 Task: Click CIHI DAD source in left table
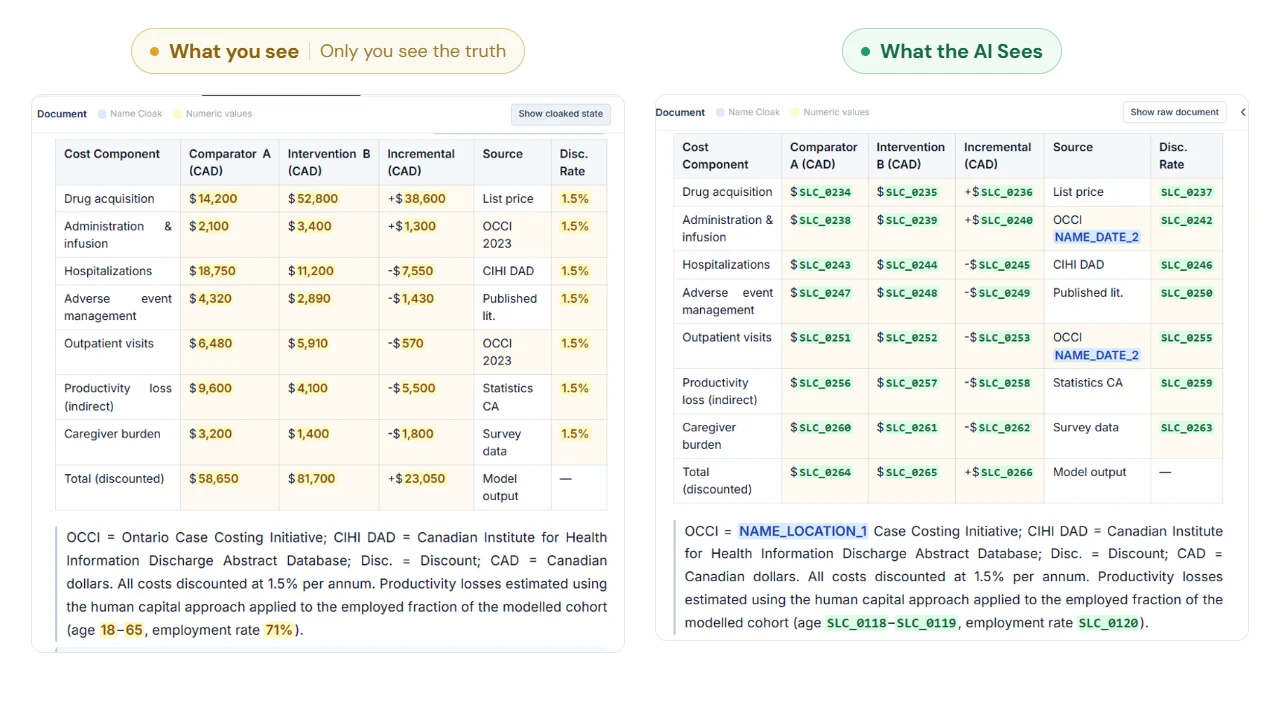click(508, 271)
